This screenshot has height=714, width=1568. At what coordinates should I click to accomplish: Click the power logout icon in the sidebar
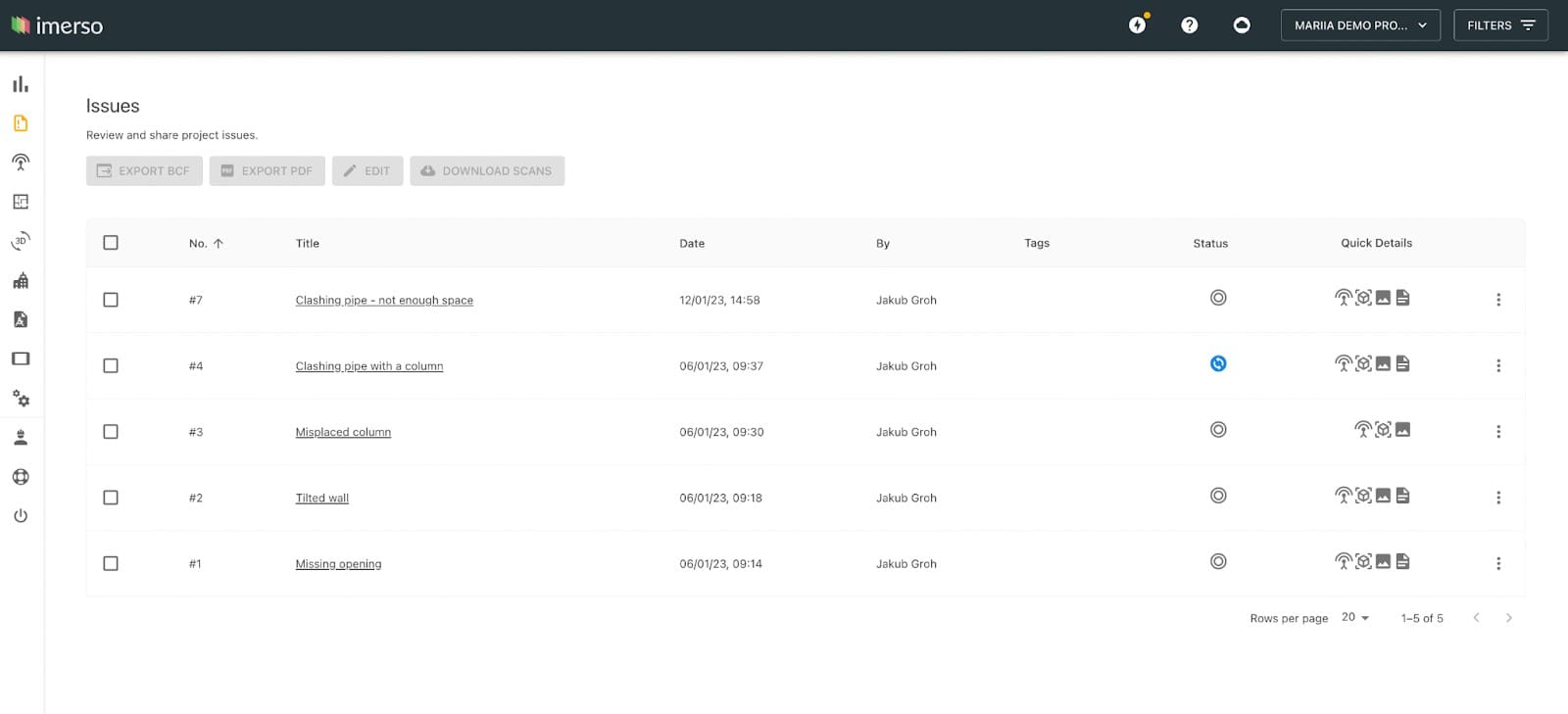pos(21,516)
